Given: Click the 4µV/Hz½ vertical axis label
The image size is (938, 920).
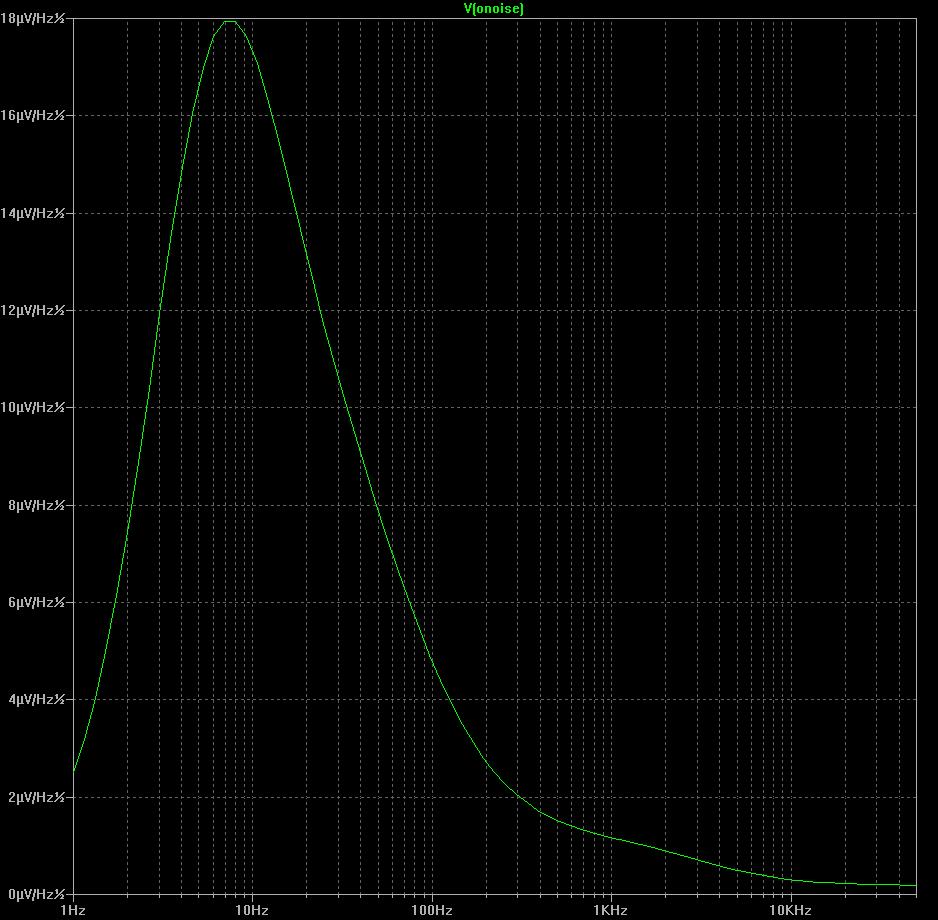Looking at the screenshot, I should [x=36, y=699].
